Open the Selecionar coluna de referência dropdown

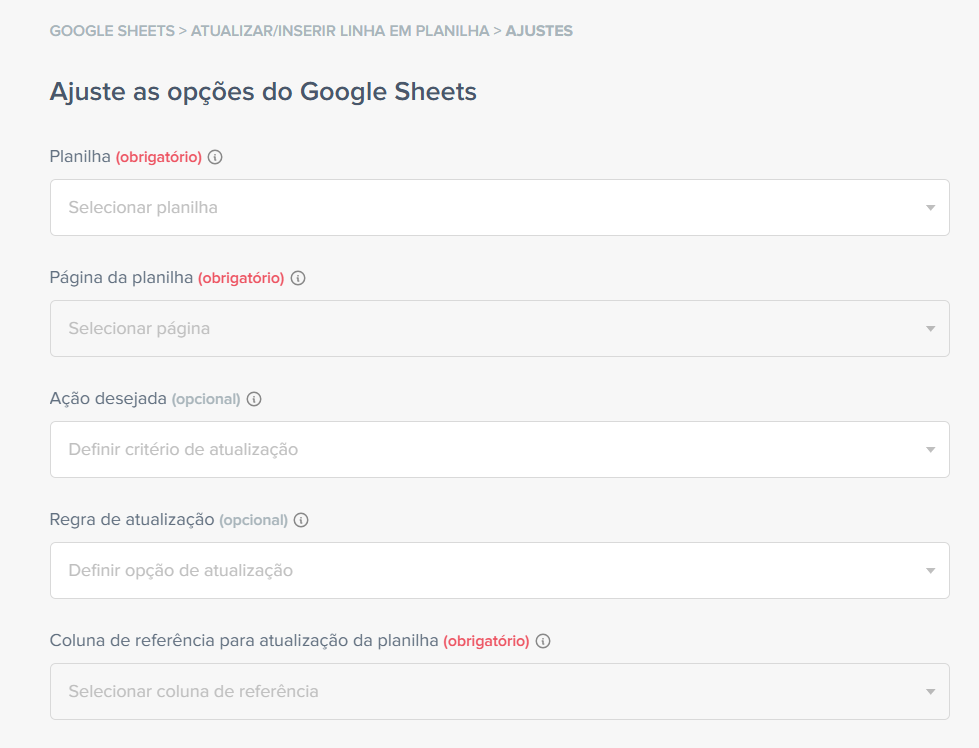click(x=499, y=691)
